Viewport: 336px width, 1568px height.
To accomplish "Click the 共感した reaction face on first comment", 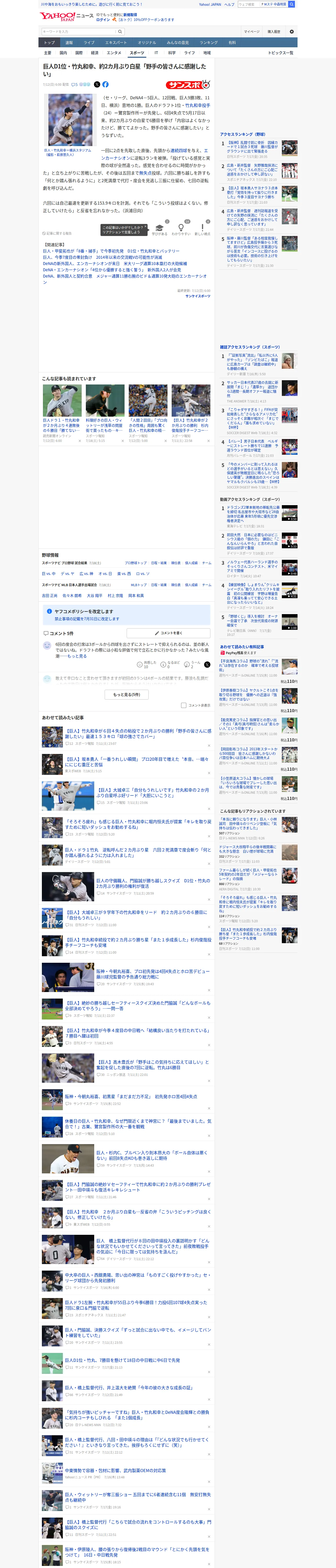I will (140, 665).
